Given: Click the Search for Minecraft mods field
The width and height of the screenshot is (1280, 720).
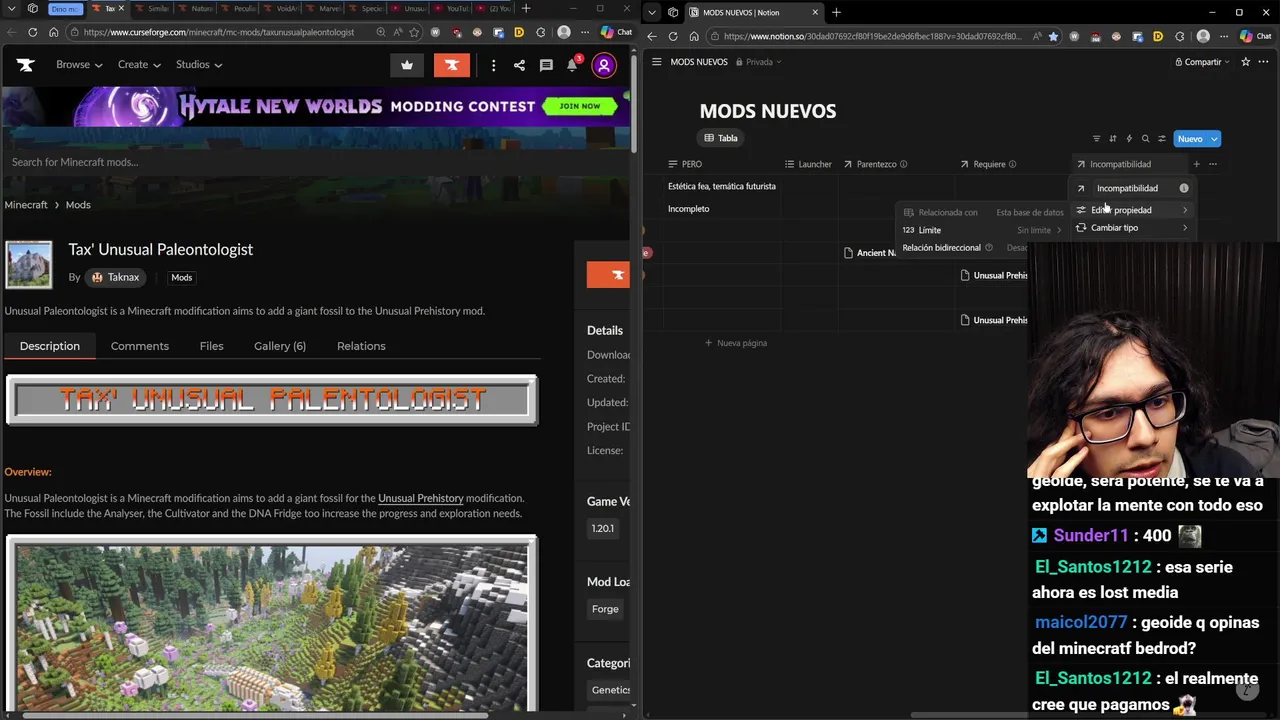Looking at the screenshot, I should tap(316, 162).
